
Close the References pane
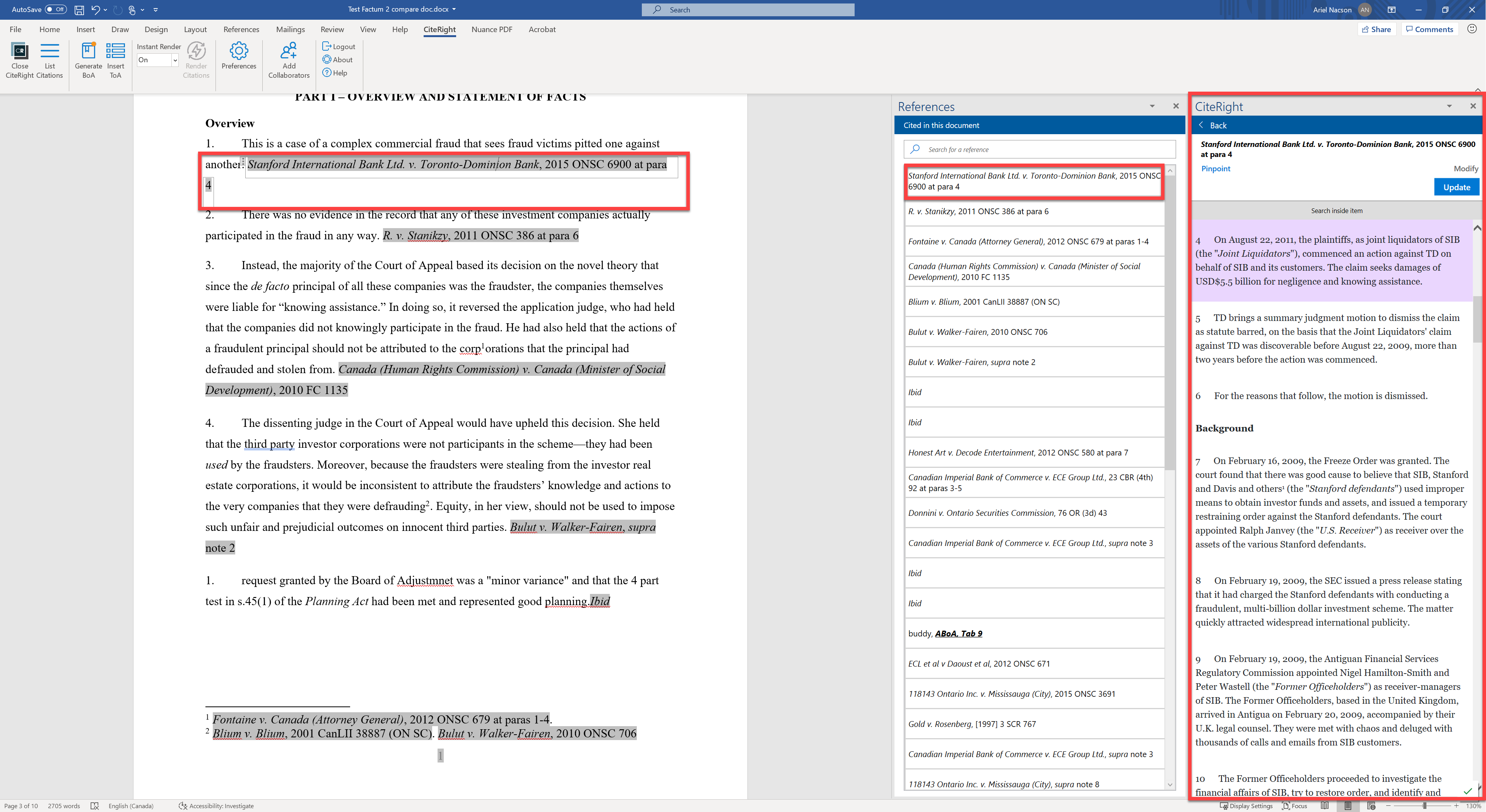pos(1176,106)
